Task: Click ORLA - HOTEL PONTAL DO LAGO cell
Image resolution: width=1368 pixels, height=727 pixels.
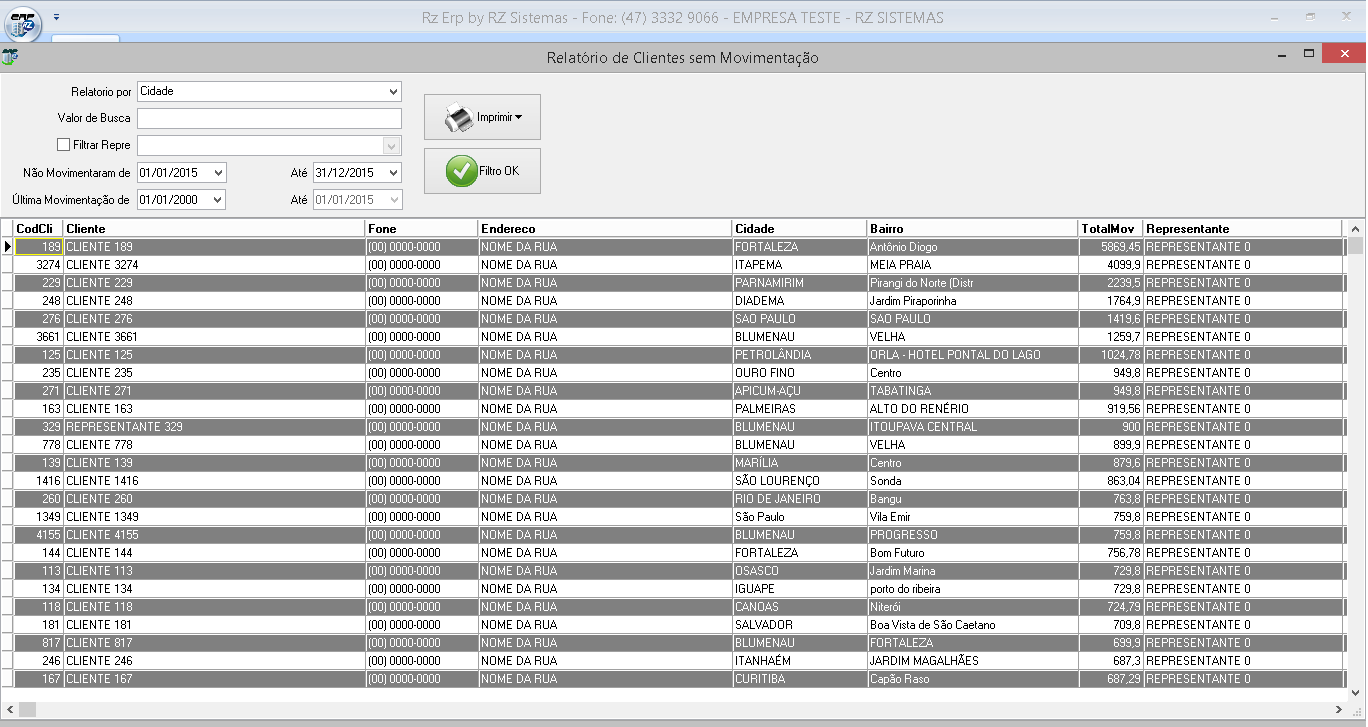Action: click(973, 355)
